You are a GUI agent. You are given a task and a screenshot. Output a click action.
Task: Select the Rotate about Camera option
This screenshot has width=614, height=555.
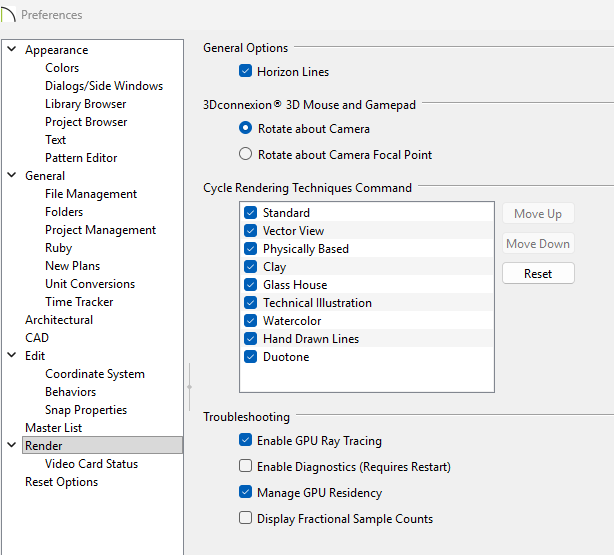point(245,129)
